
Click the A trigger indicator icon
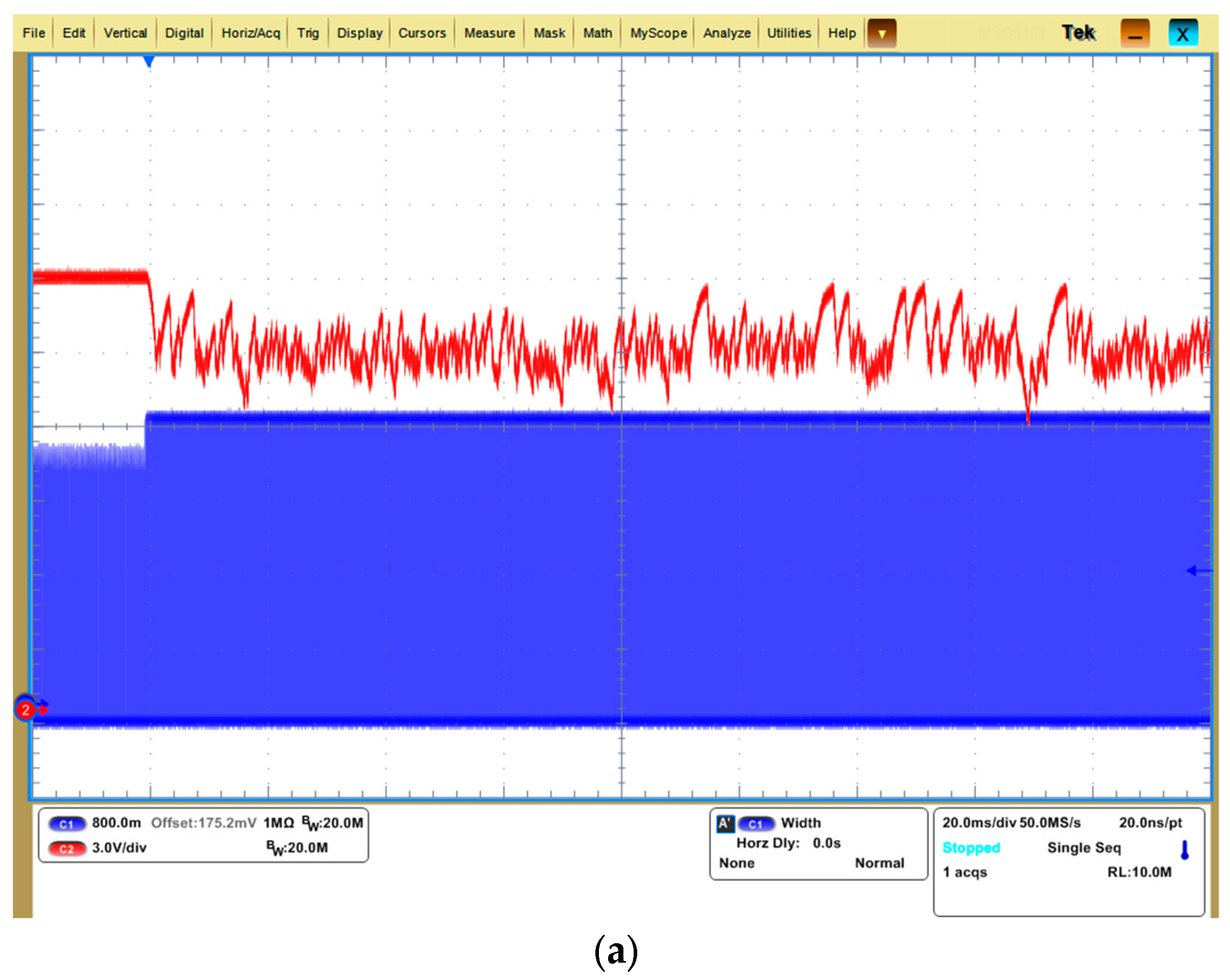[725, 823]
